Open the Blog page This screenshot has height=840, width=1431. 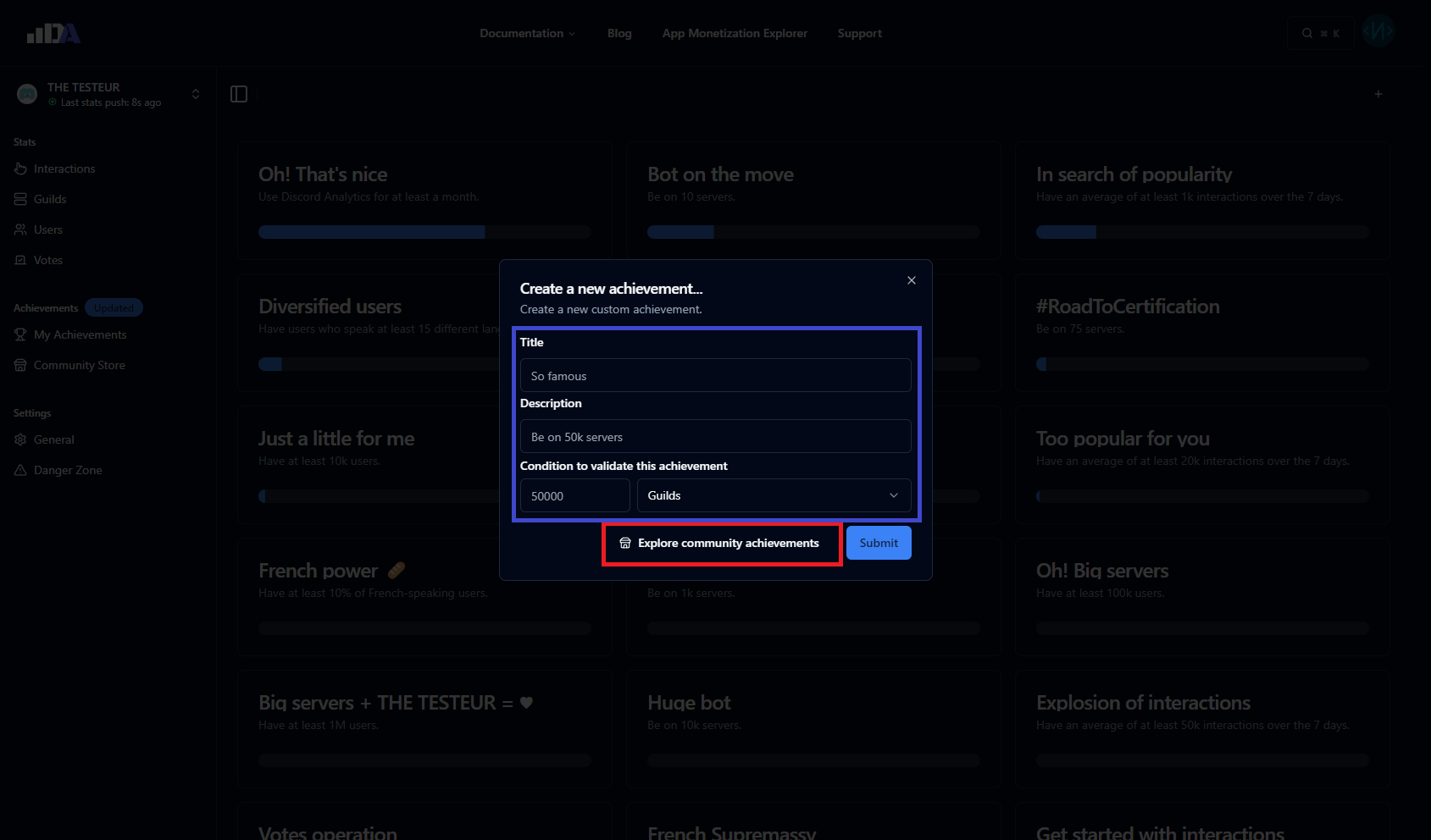(619, 33)
